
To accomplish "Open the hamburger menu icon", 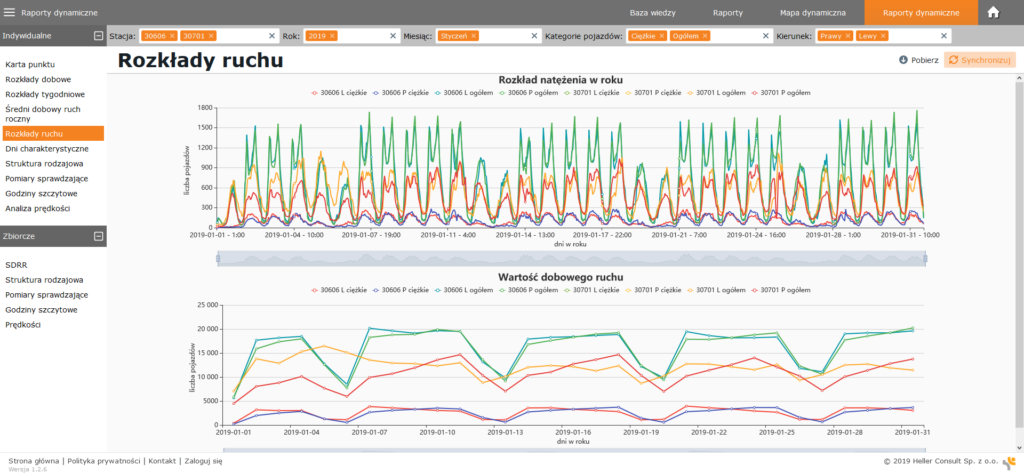I will coord(10,12).
